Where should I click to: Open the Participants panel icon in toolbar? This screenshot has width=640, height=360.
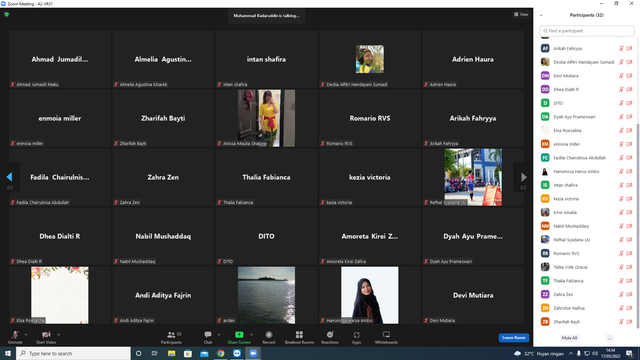point(171,335)
